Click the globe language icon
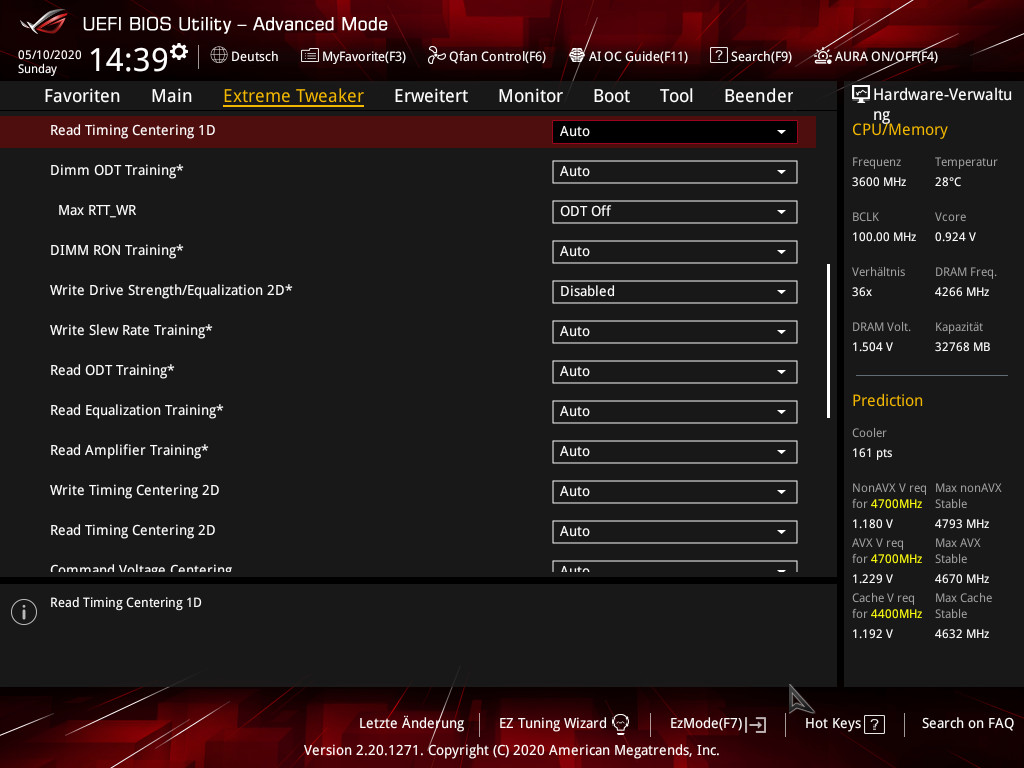The height and width of the screenshot is (768, 1024). (219, 56)
